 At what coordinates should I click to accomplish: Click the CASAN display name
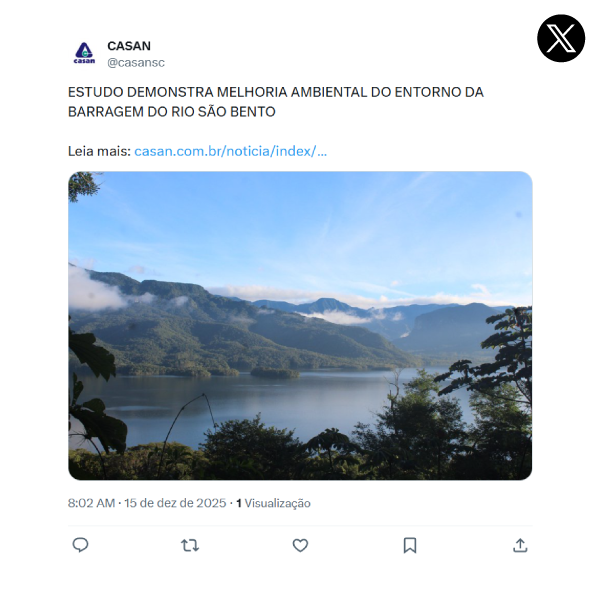coord(129,46)
